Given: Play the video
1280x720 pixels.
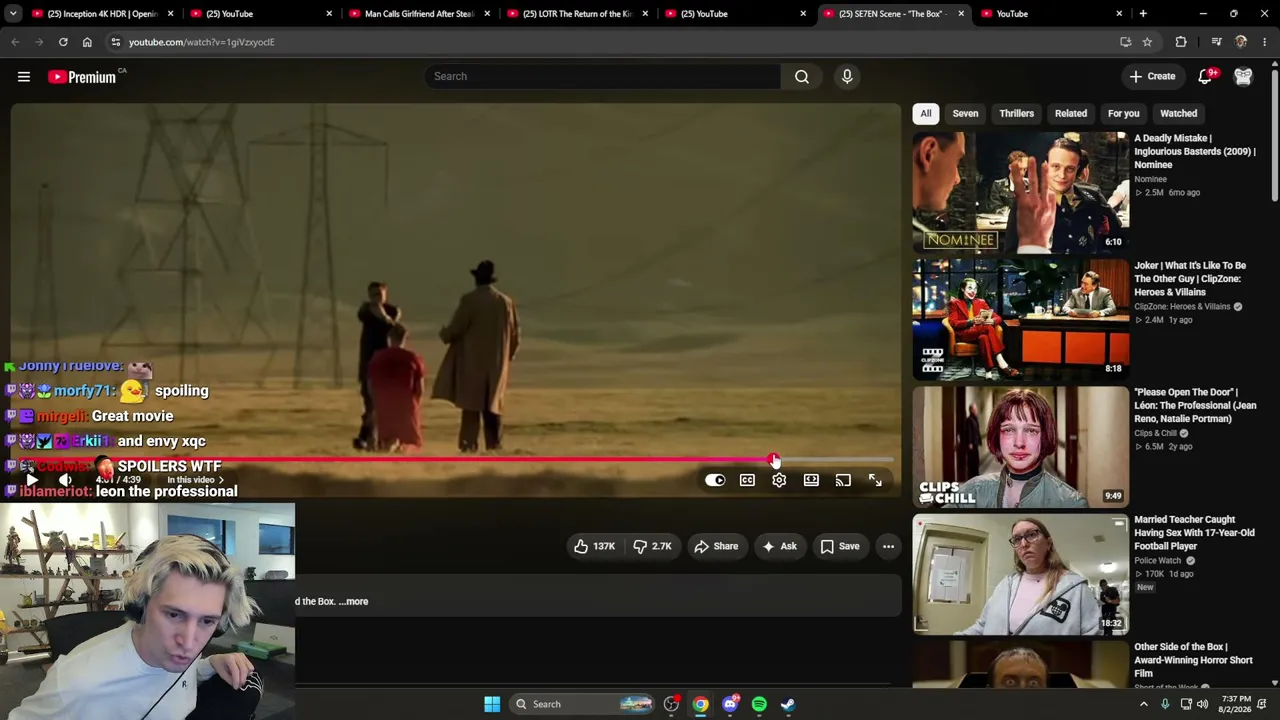Looking at the screenshot, I should pos(31,481).
